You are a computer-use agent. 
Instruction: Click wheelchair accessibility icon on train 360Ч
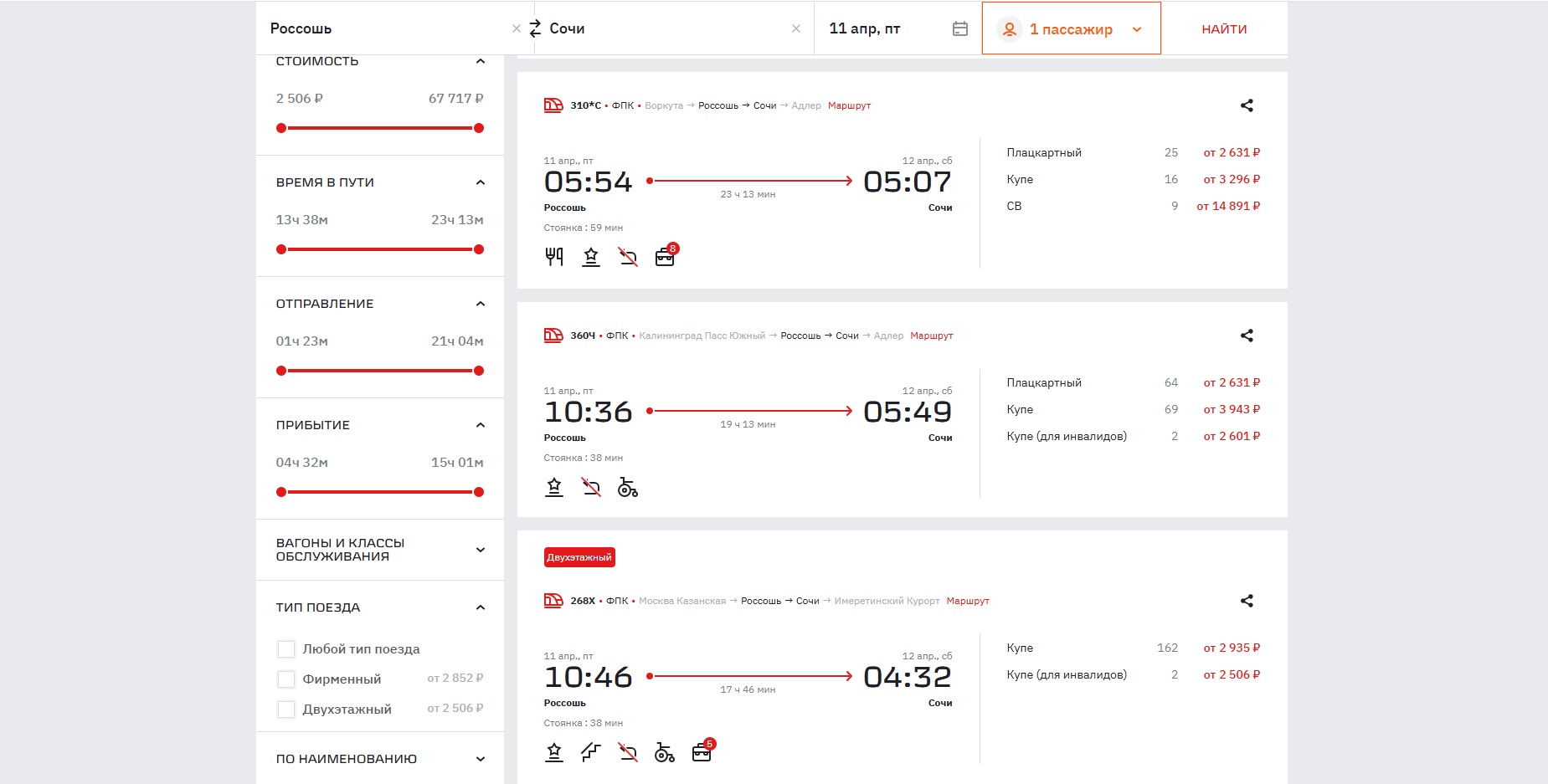pyautogui.click(x=627, y=488)
